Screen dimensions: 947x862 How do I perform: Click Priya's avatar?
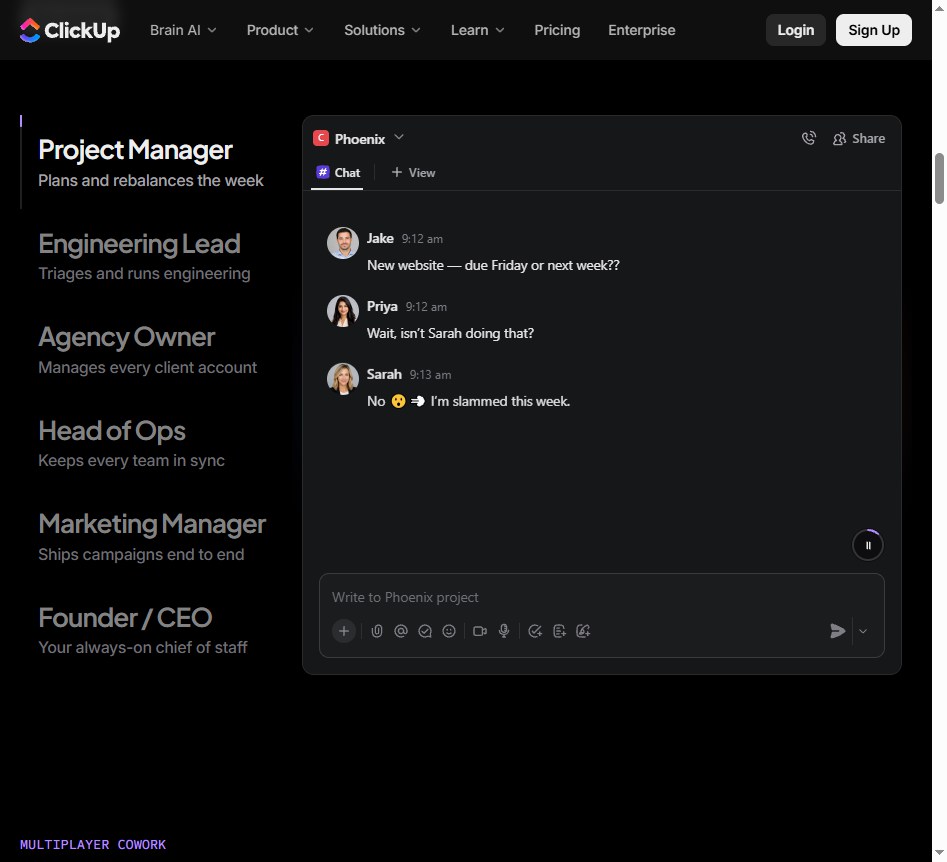343,310
